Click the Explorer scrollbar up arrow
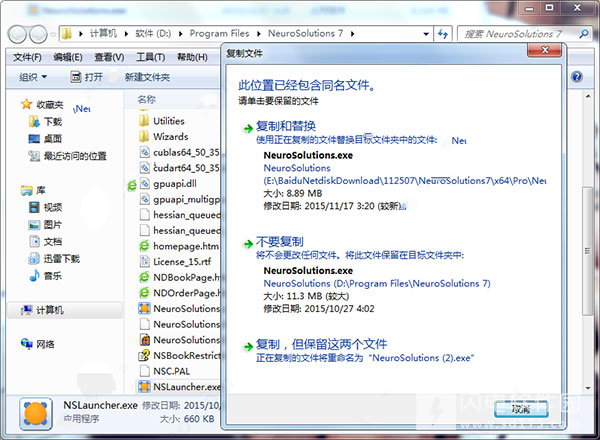The width and height of the screenshot is (600, 440). click(588, 96)
